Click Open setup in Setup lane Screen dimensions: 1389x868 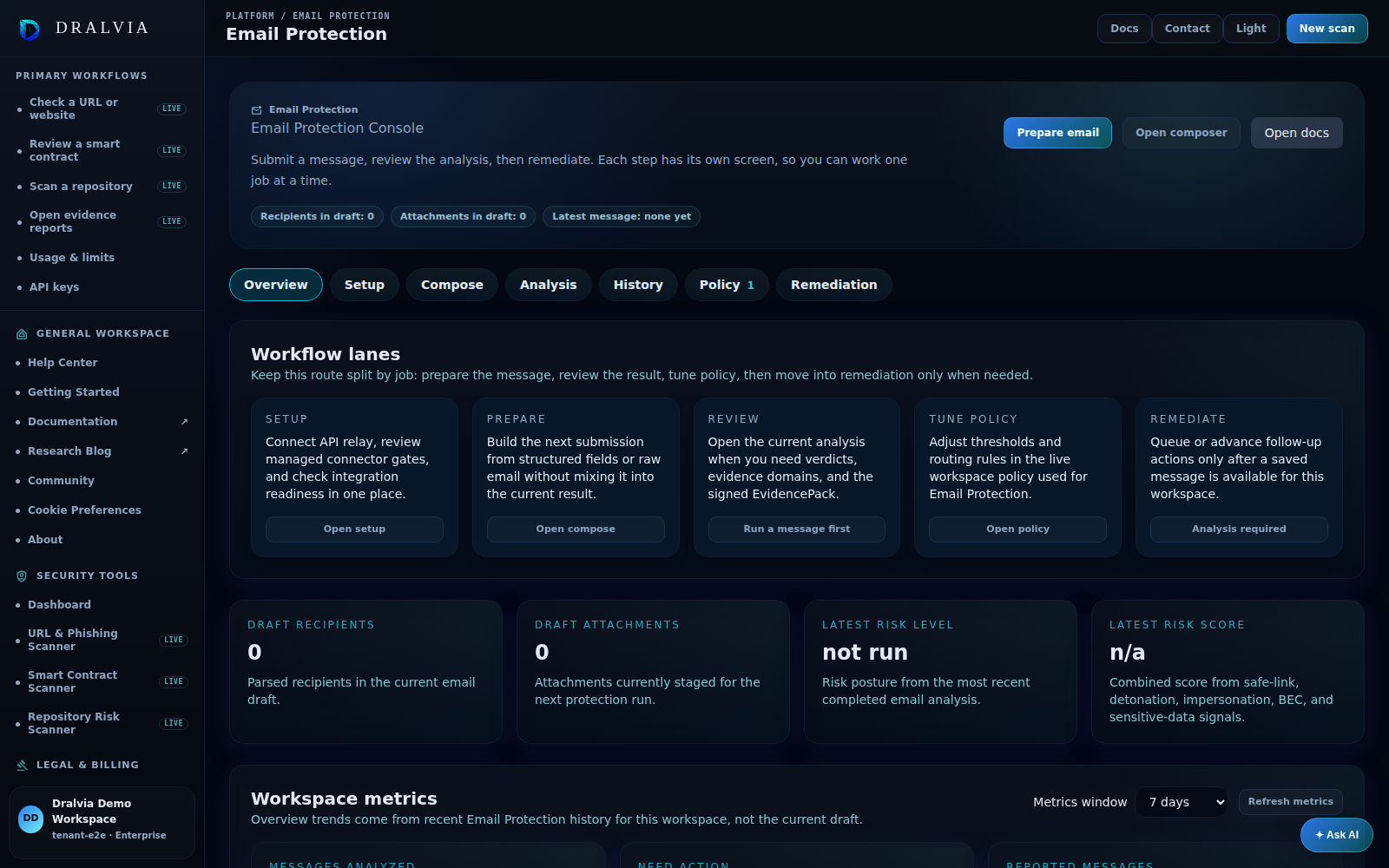tap(354, 529)
